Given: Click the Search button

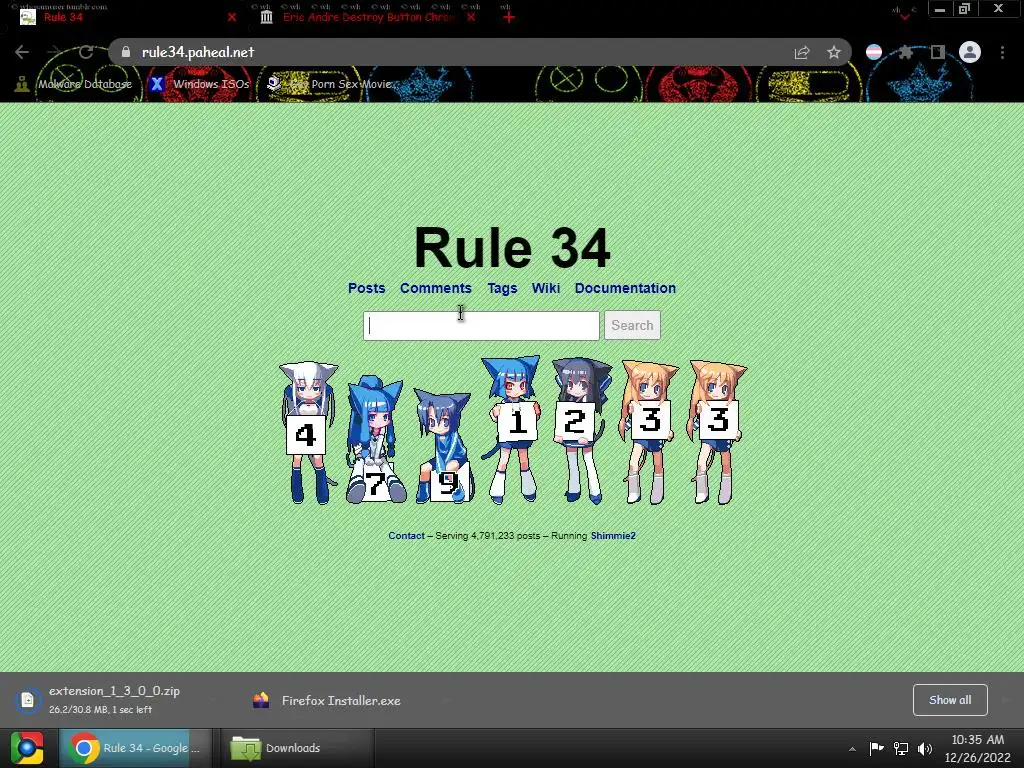Looking at the screenshot, I should (x=632, y=325).
